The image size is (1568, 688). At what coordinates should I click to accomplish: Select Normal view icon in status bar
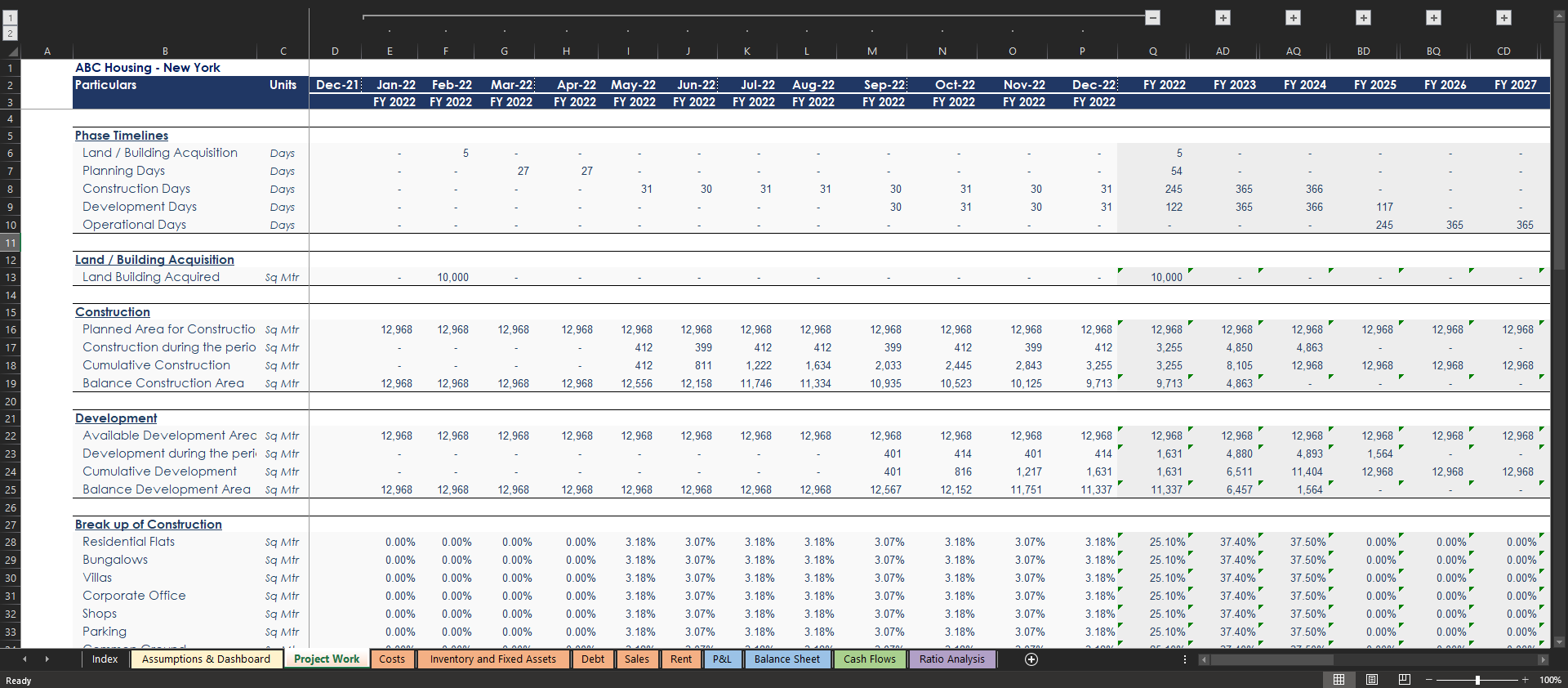pyautogui.click(x=1339, y=680)
